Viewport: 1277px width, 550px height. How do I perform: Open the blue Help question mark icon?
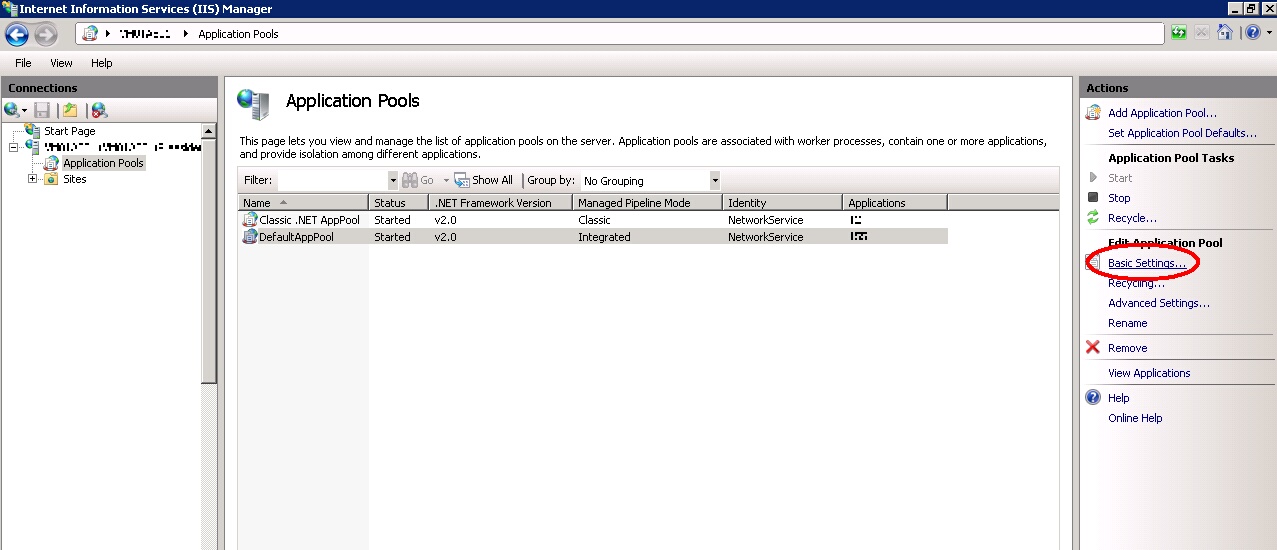(x=1251, y=33)
